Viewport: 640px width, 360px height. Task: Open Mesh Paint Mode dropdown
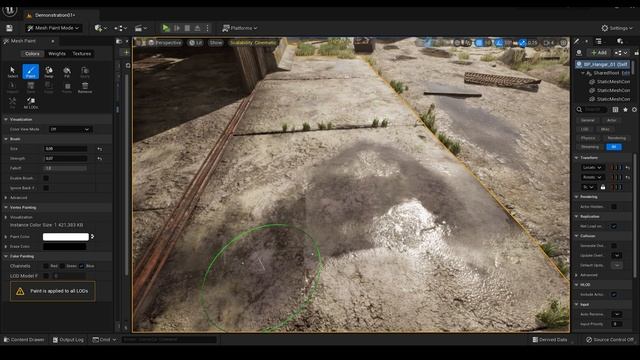click(53, 28)
